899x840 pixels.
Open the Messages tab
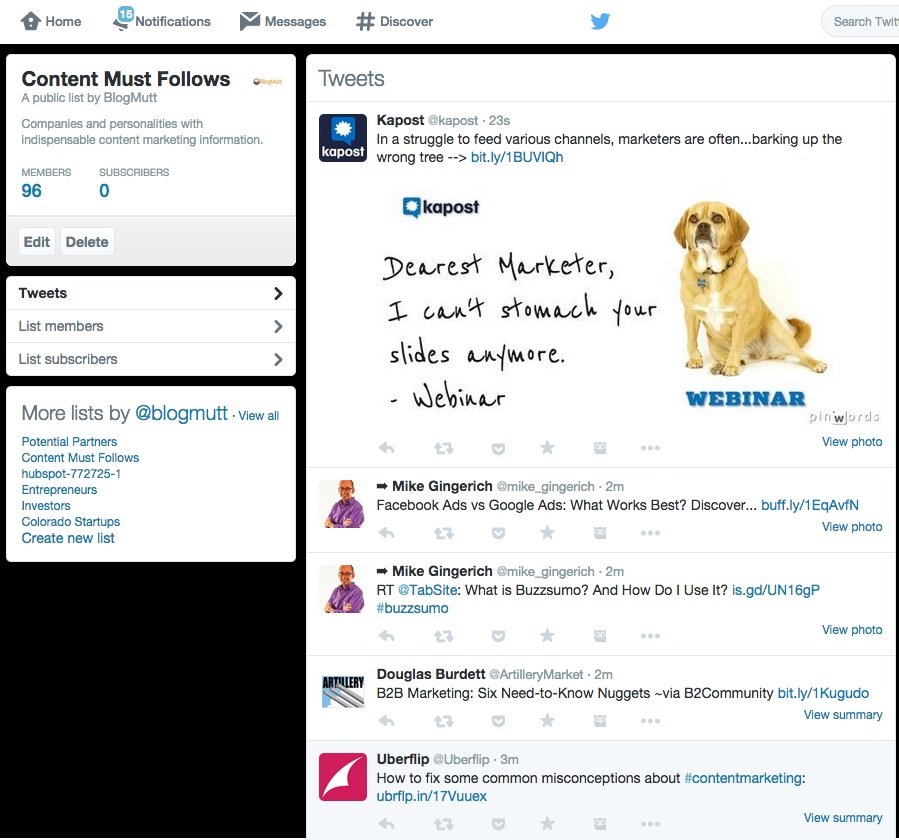point(283,21)
